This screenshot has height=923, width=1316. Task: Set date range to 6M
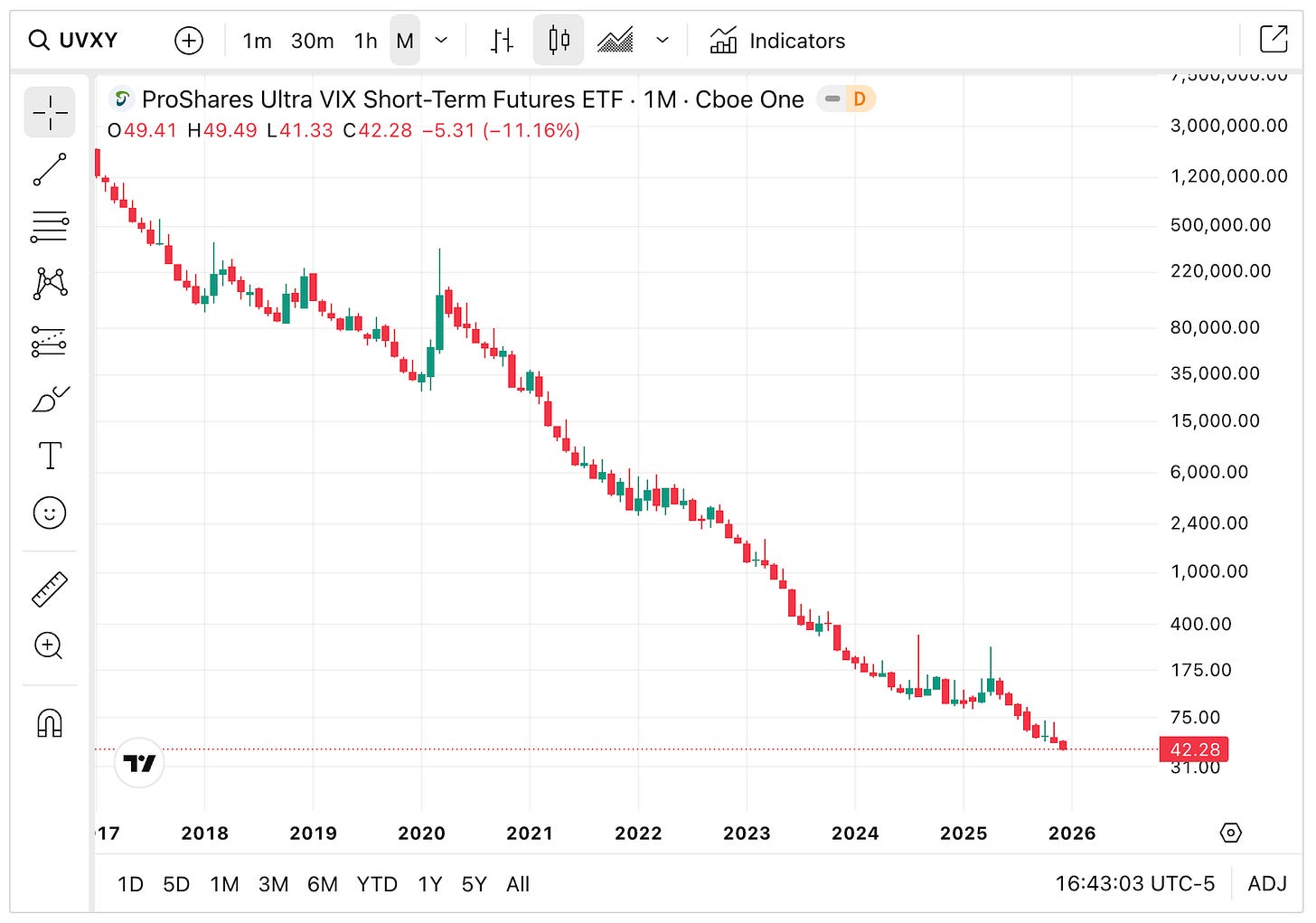pyautogui.click(x=322, y=884)
